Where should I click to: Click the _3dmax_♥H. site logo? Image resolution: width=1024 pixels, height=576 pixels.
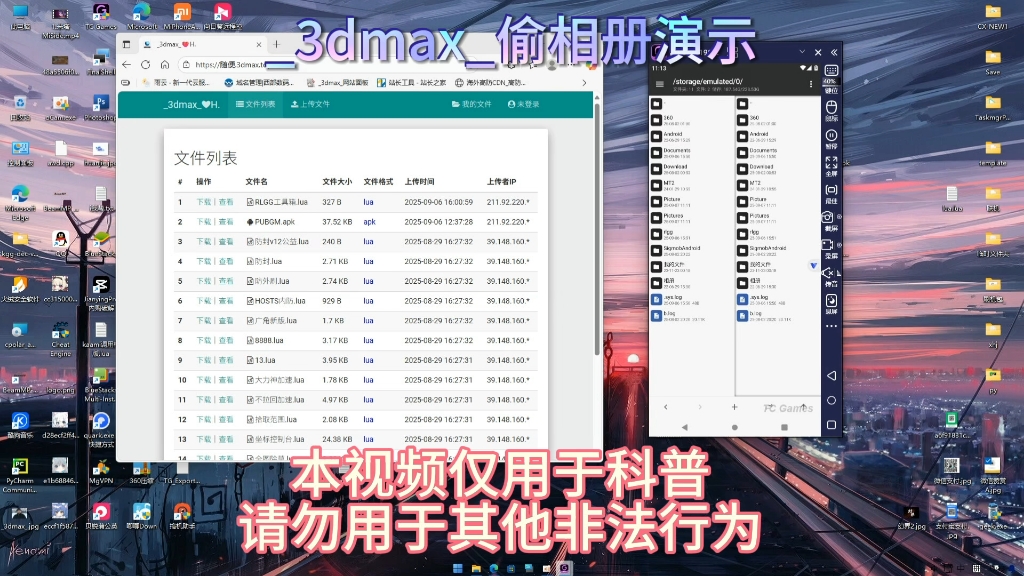click(x=191, y=104)
